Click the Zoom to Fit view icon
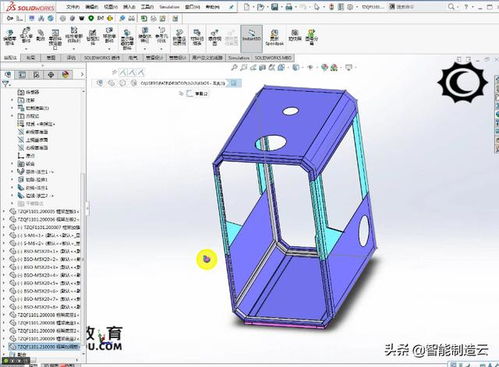Image resolution: width=499 pixels, height=367 pixels. tap(234, 68)
